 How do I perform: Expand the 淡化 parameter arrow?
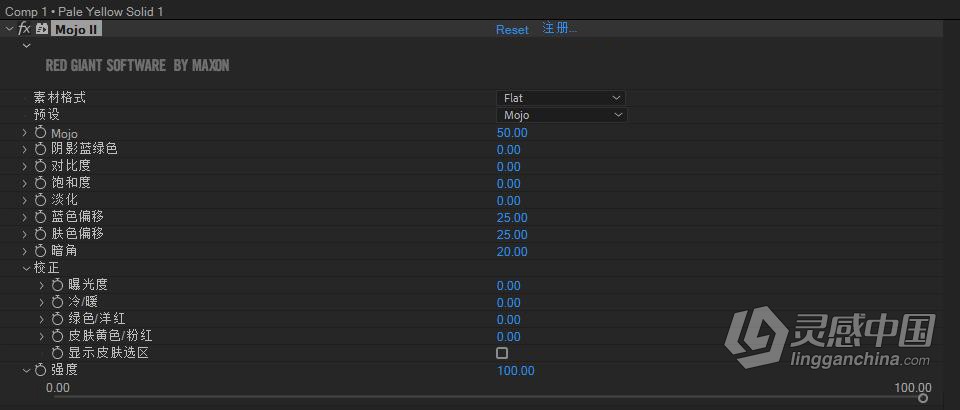[25, 200]
